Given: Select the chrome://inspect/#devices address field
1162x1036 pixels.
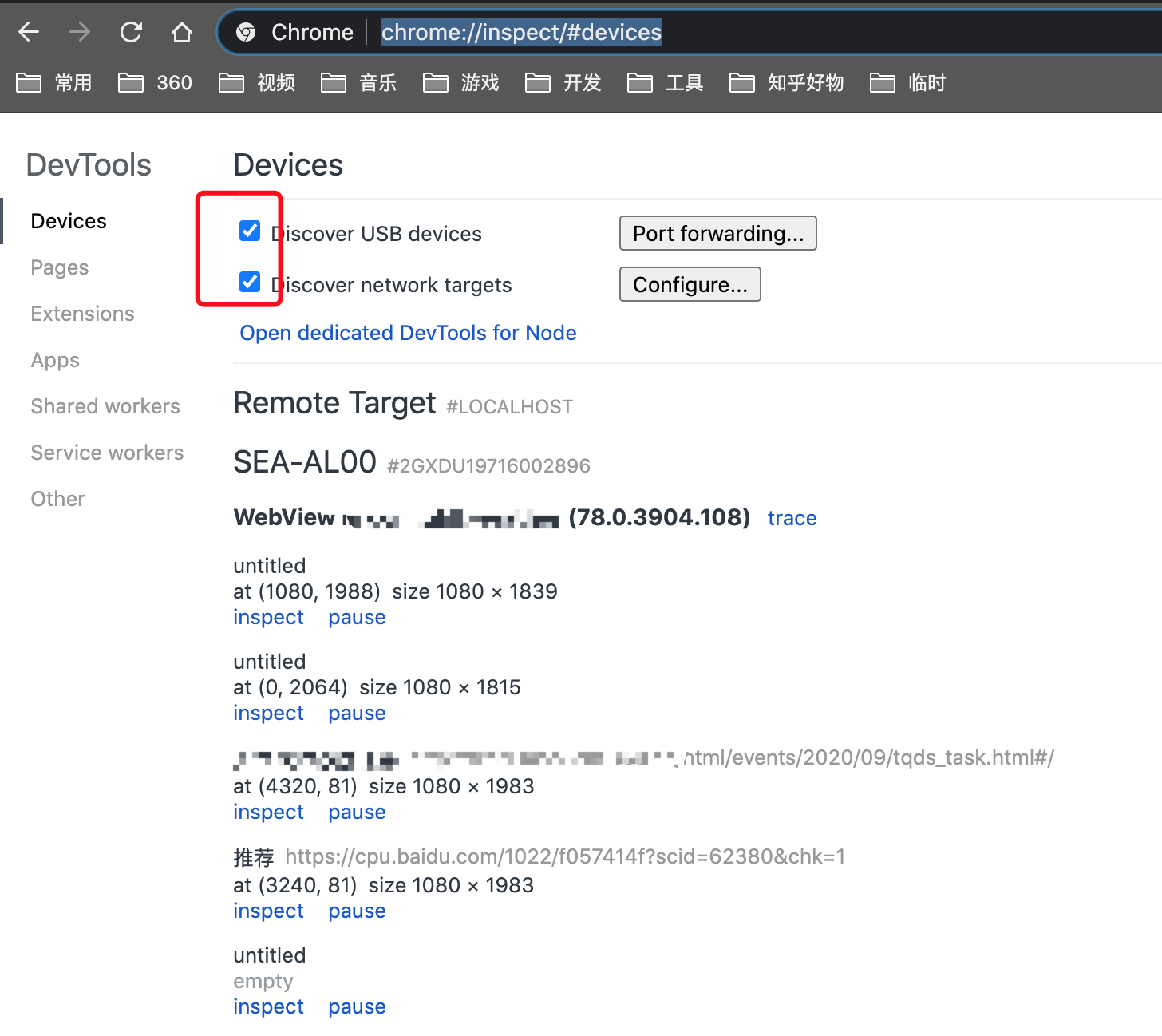Looking at the screenshot, I should pyautogui.click(x=521, y=32).
